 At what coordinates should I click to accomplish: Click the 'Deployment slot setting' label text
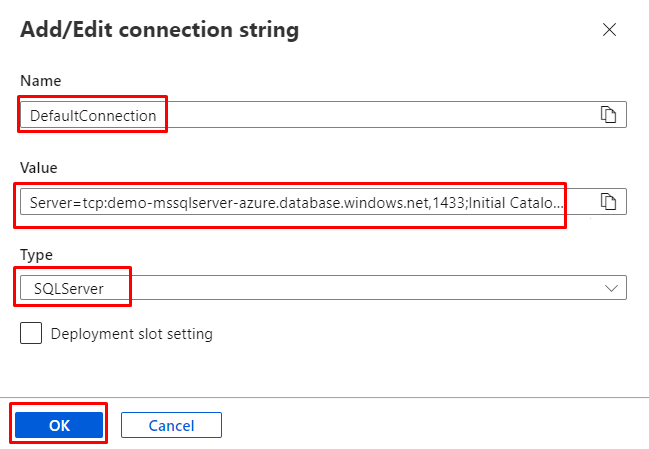pos(132,334)
